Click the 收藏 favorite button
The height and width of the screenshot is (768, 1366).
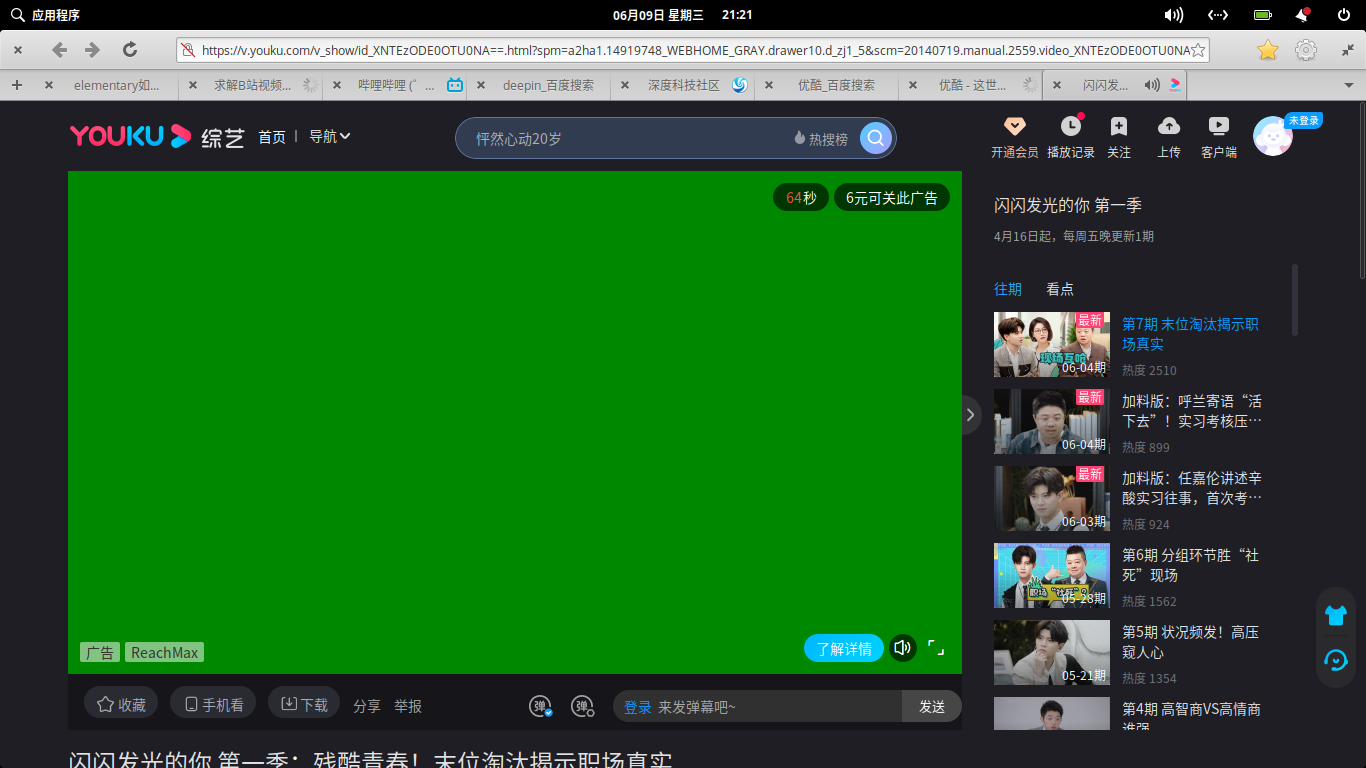(121, 704)
